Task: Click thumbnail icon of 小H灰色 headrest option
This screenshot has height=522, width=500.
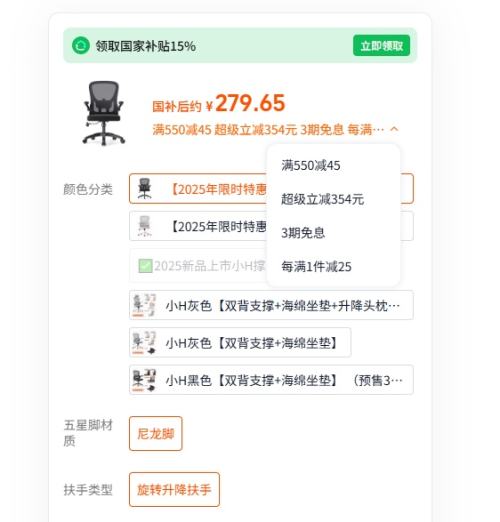Action: tap(144, 305)
